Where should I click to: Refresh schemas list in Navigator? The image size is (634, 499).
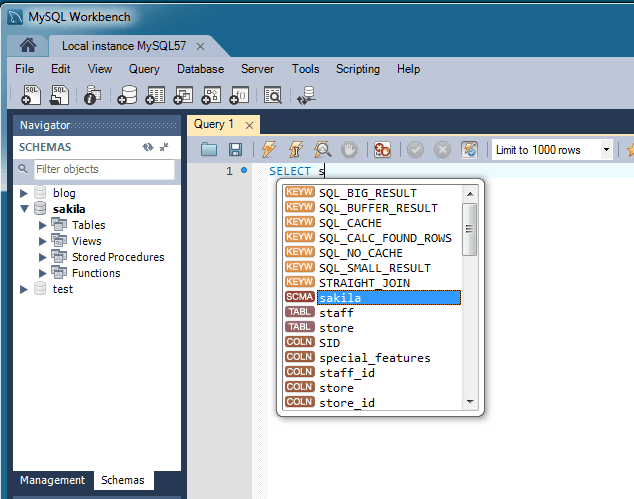(148, 147)
